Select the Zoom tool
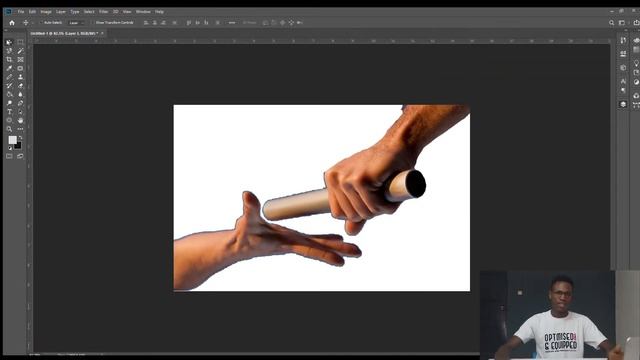Image resolution: width=640 pixels, height=360 pixels. [x=9, y=129]
